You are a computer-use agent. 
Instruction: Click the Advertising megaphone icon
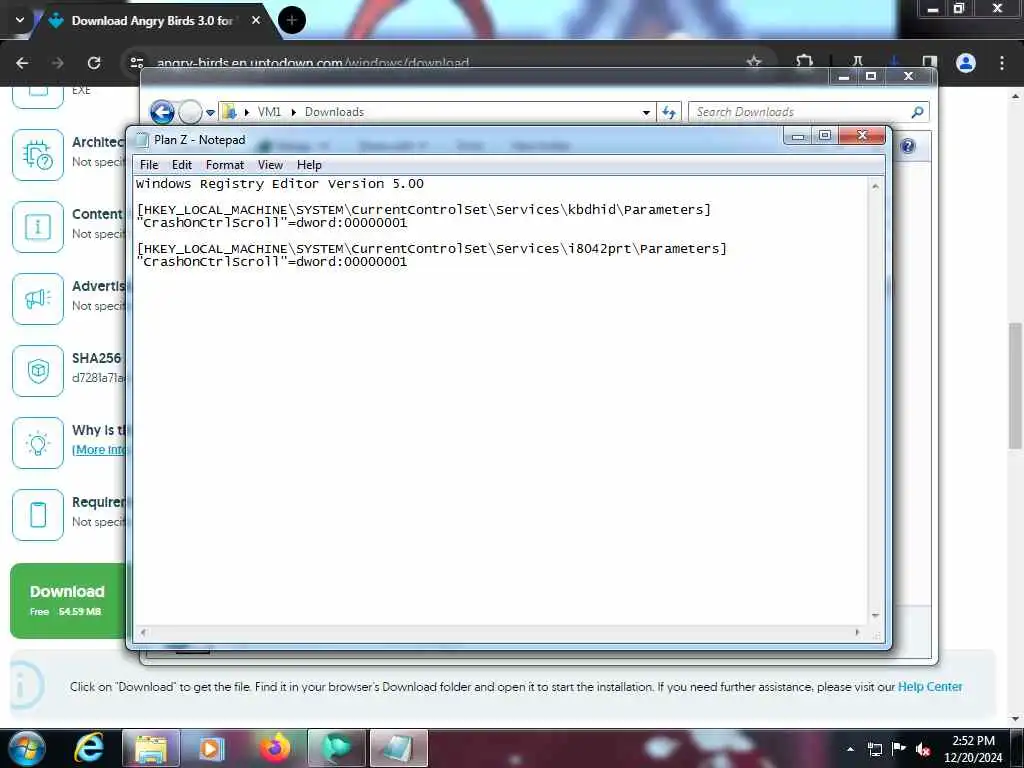(x=38, y=298)
